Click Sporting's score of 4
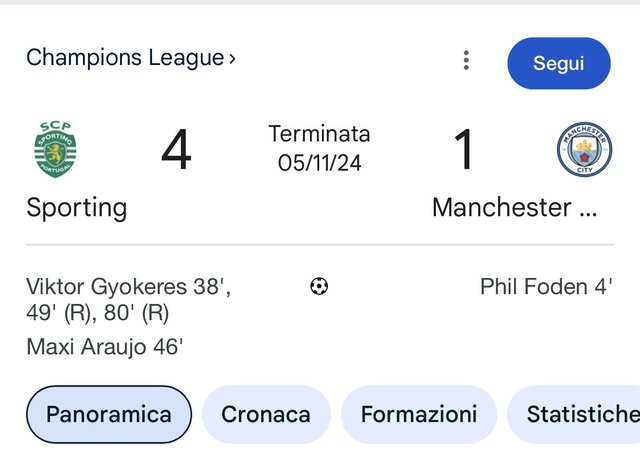The width and height of the screenshot is (640, 460). [x=176, y=150]
